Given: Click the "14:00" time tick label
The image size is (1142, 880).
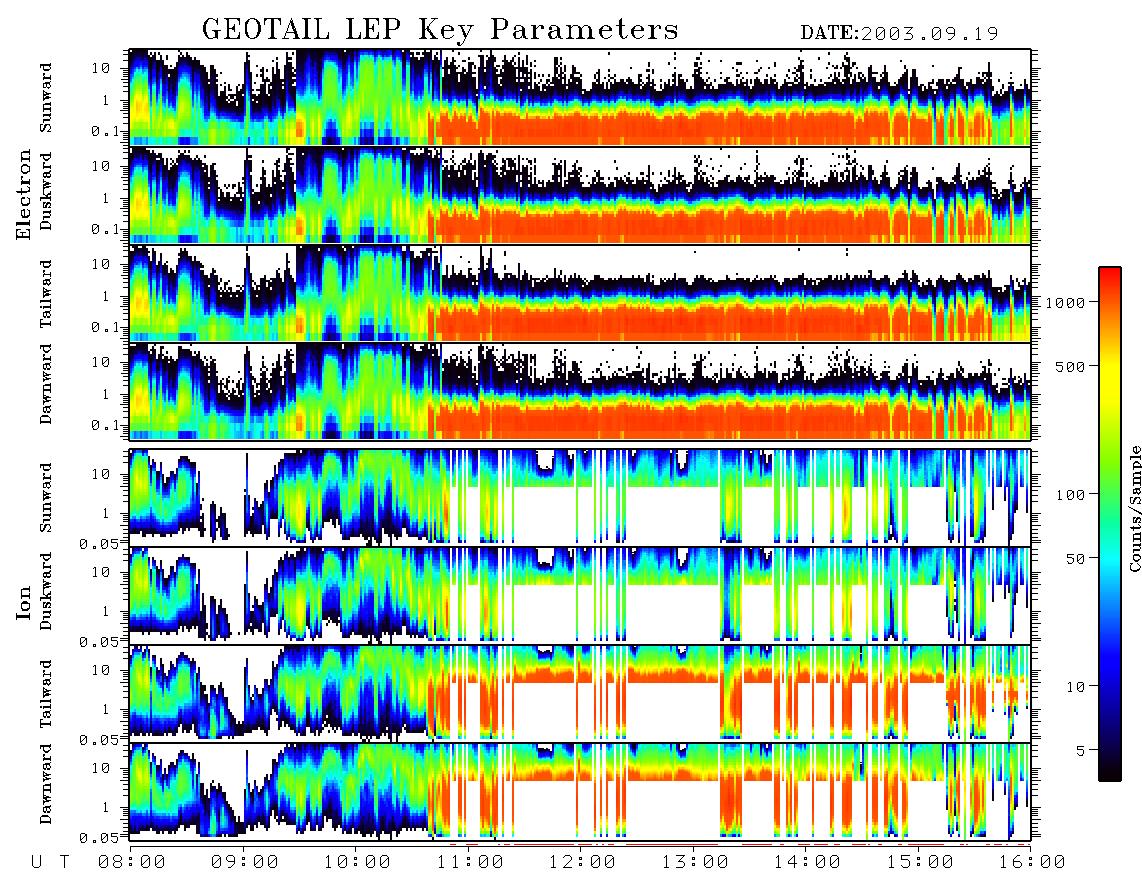Looking at the screenshot, I should click(x=808, y=862).
